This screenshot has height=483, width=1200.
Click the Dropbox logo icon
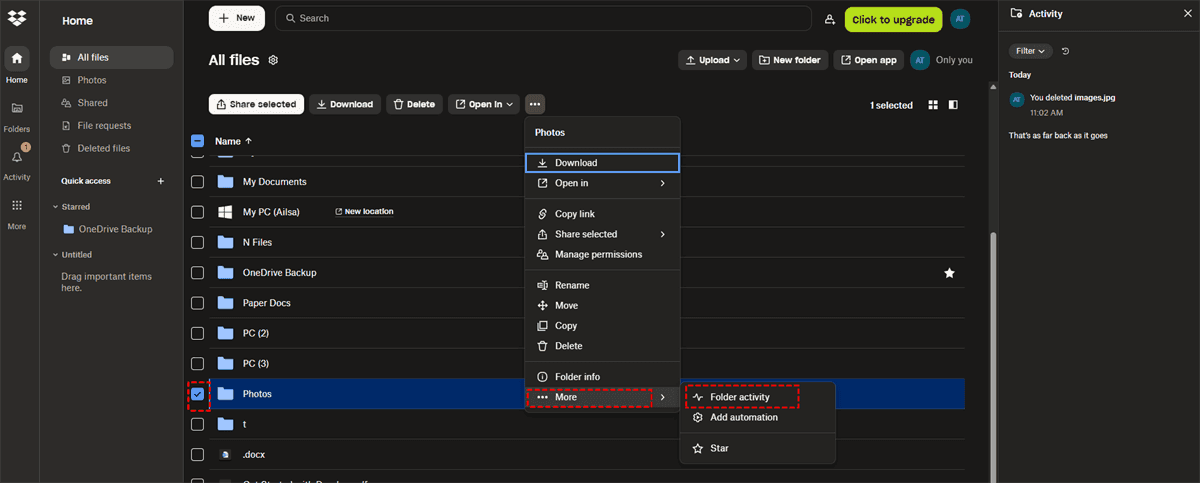(x=17, y=18)
